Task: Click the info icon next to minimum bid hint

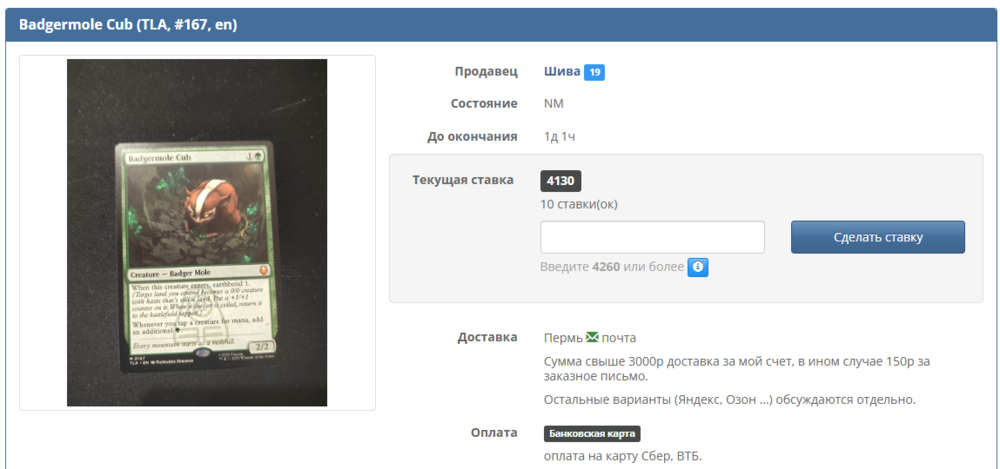Action: click(x=698, y=267)
